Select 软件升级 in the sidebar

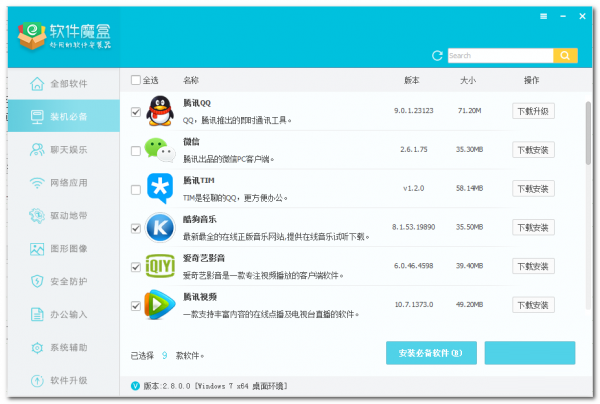tap(62, 380)
